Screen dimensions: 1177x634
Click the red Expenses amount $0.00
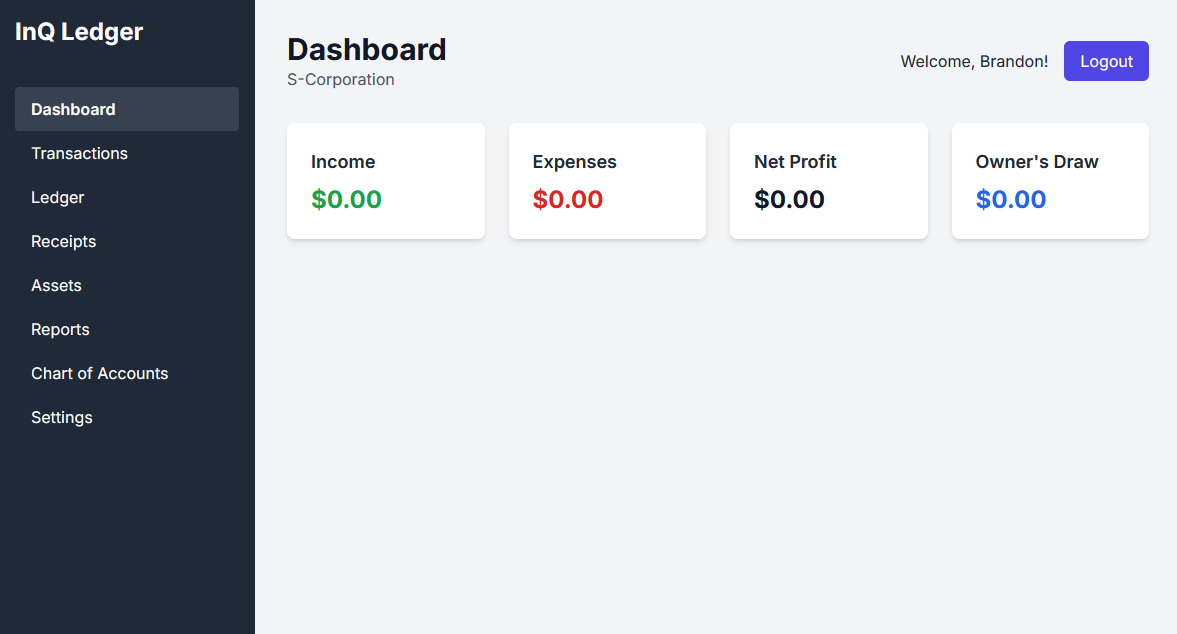pos(567,199)
